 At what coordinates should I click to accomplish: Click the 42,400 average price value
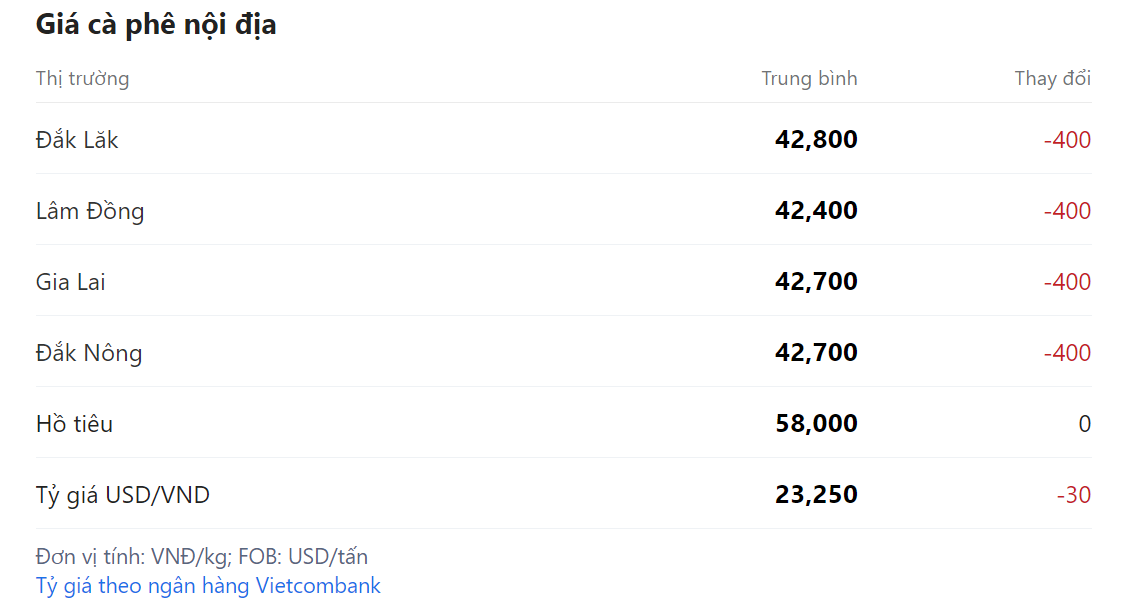point(816,211)
